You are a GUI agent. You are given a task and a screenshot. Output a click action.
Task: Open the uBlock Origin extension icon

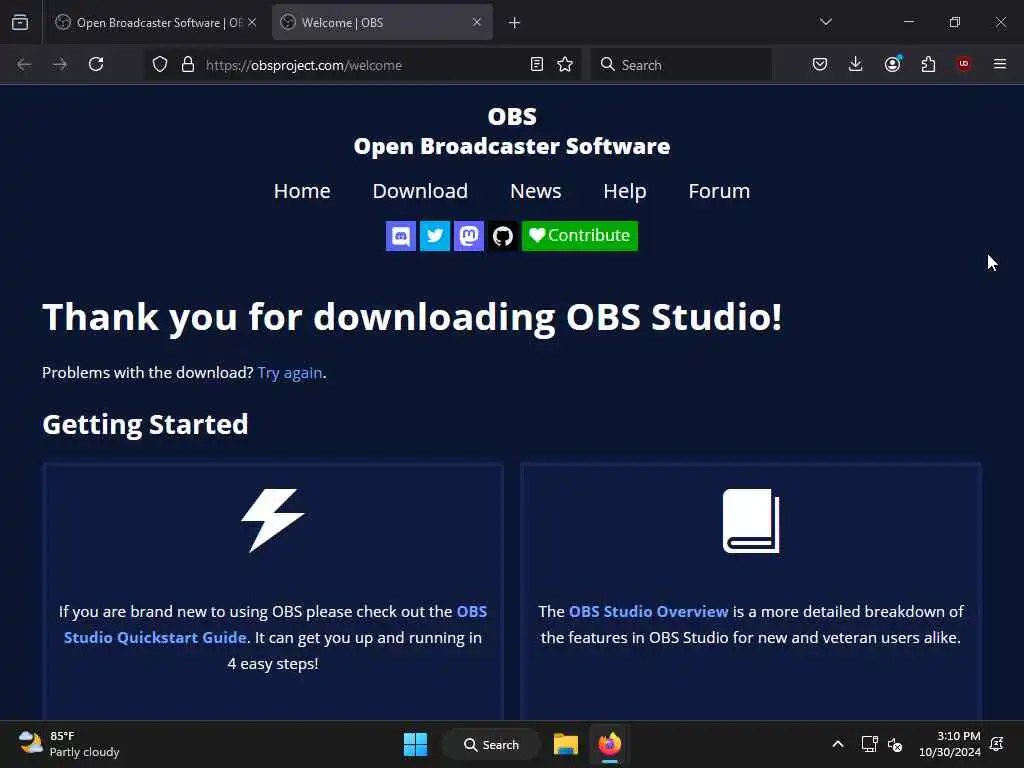pos(964,64)
